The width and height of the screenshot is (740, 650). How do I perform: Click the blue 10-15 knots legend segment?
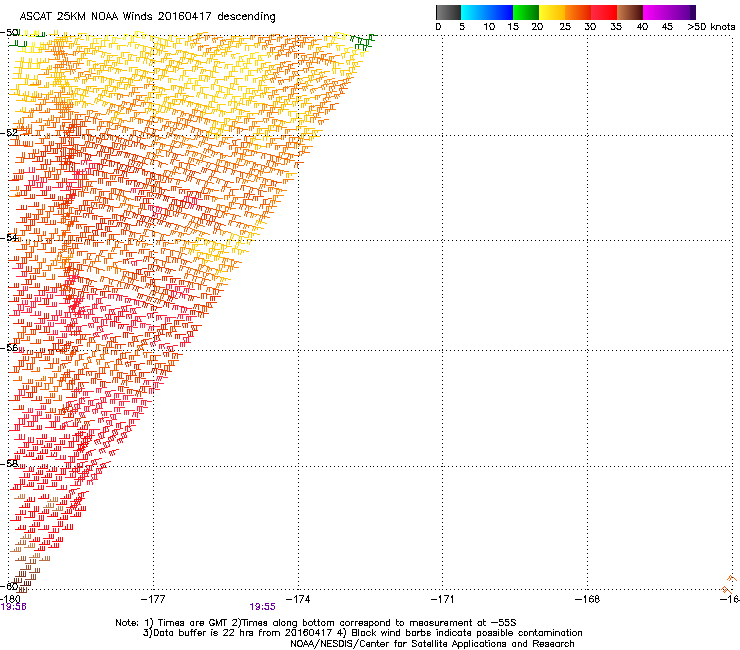pyautogui.click(x=500, y=12)
